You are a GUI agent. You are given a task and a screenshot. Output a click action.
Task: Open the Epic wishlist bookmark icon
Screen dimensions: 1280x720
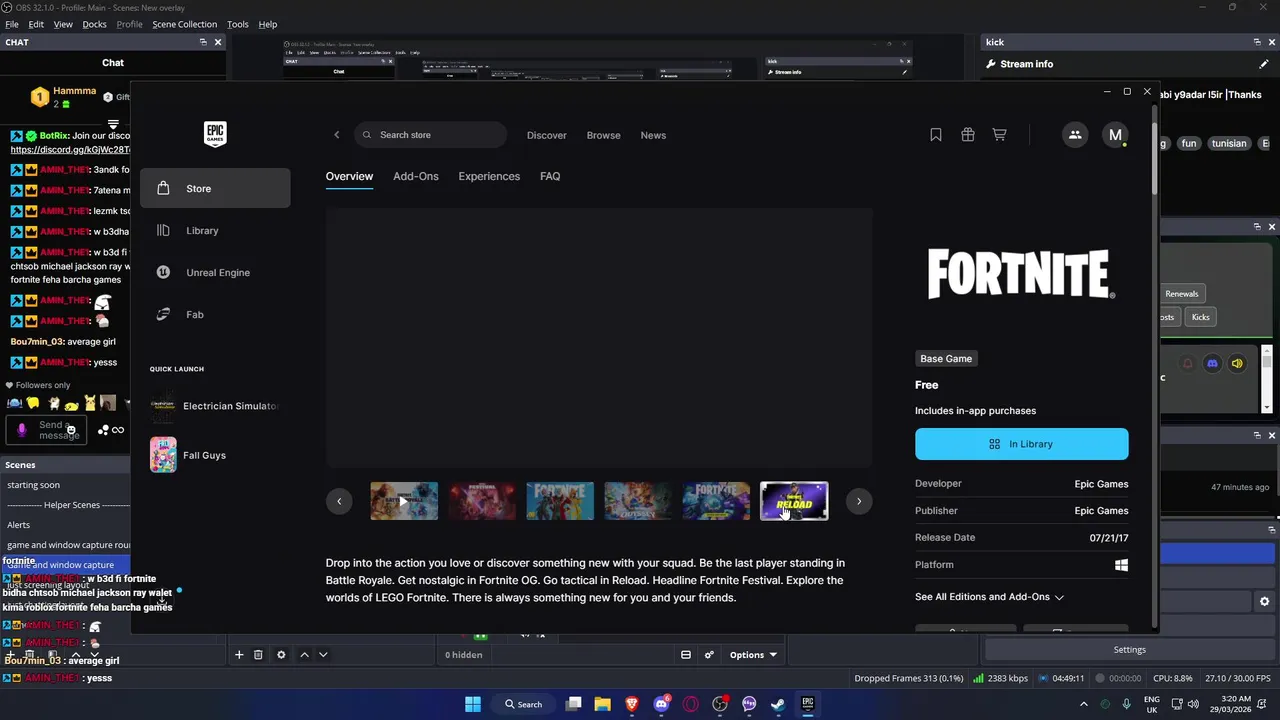[x=936, y=135]
